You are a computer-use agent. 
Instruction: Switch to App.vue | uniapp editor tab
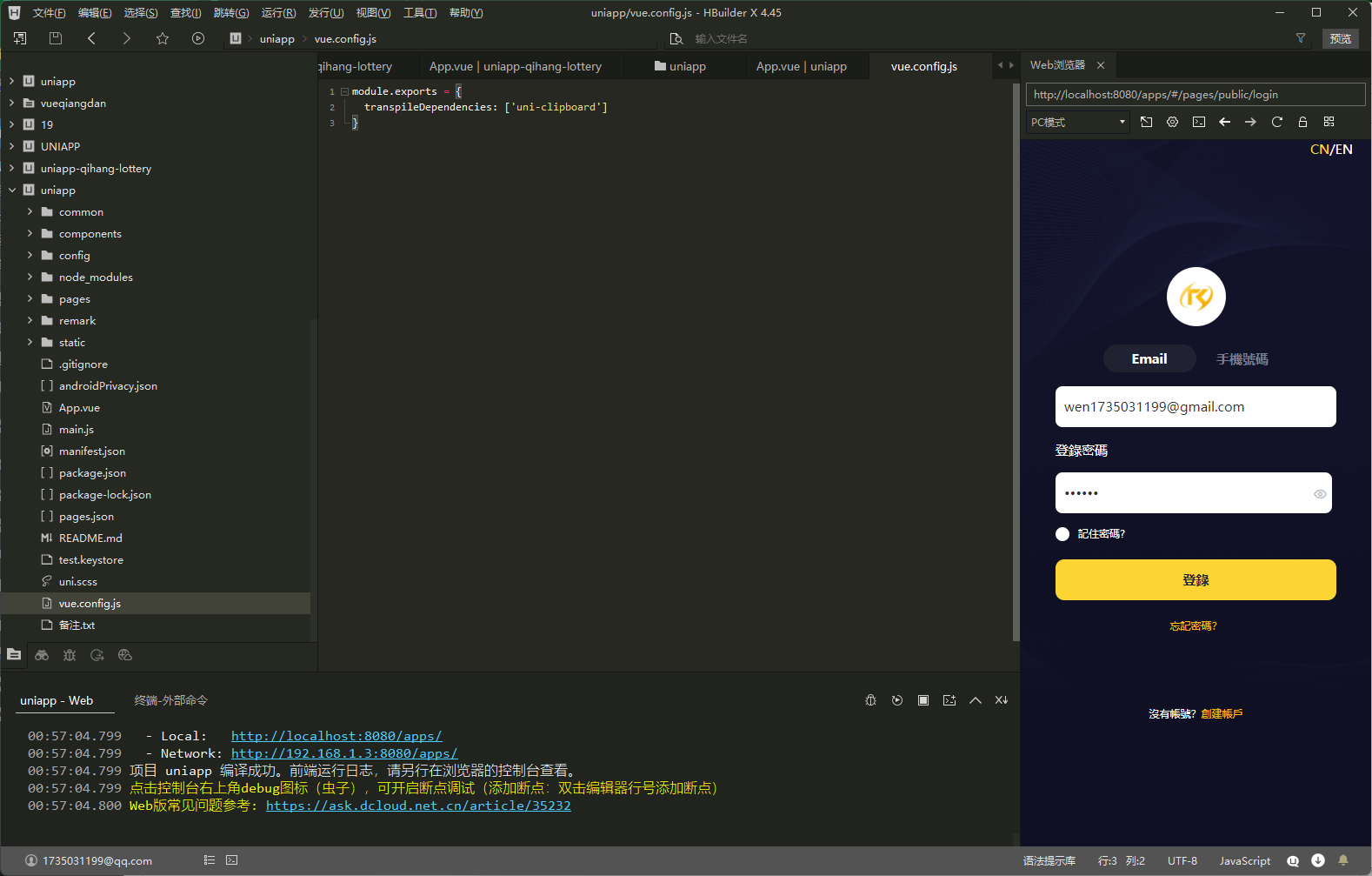802,66
